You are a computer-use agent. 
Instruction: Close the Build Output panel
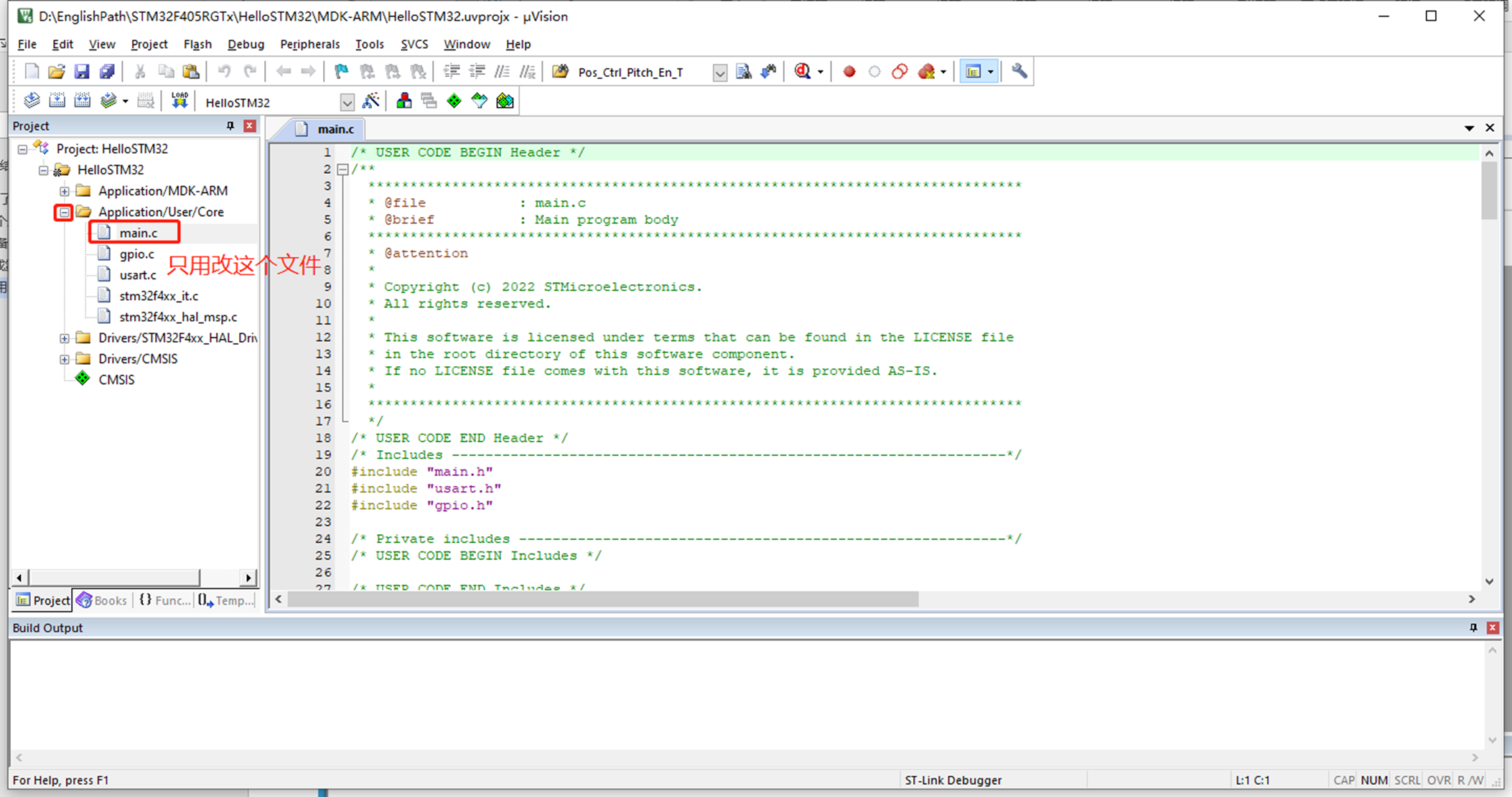click(x=1493, y=628)
